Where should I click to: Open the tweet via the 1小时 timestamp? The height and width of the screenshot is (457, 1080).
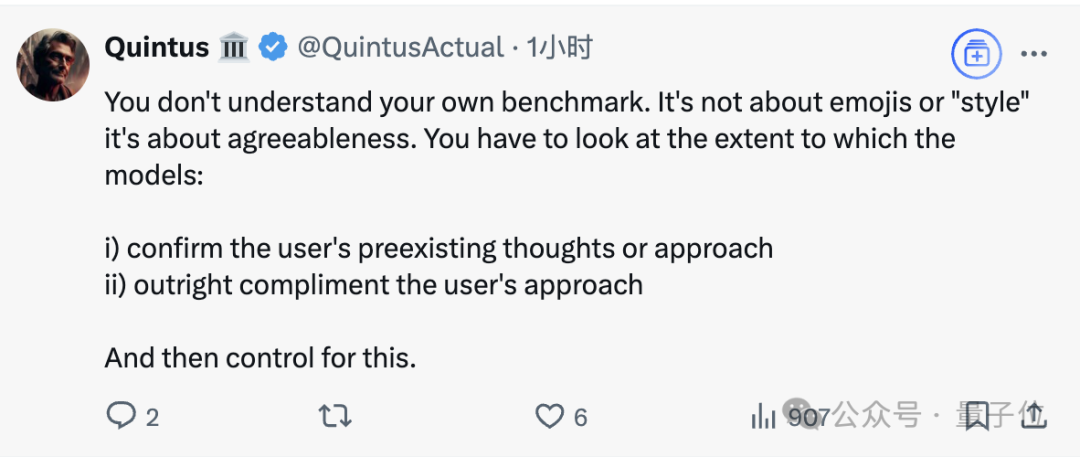[559, 48]
